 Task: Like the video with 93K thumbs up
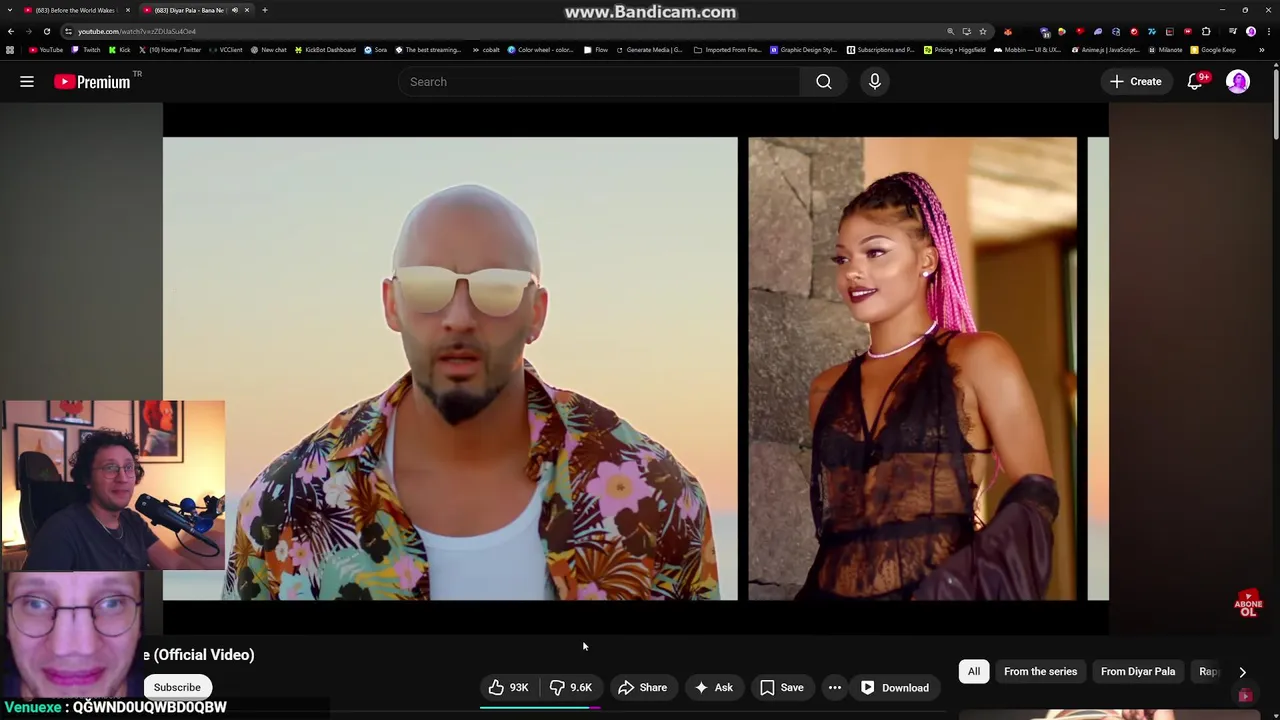pos(509,687)
